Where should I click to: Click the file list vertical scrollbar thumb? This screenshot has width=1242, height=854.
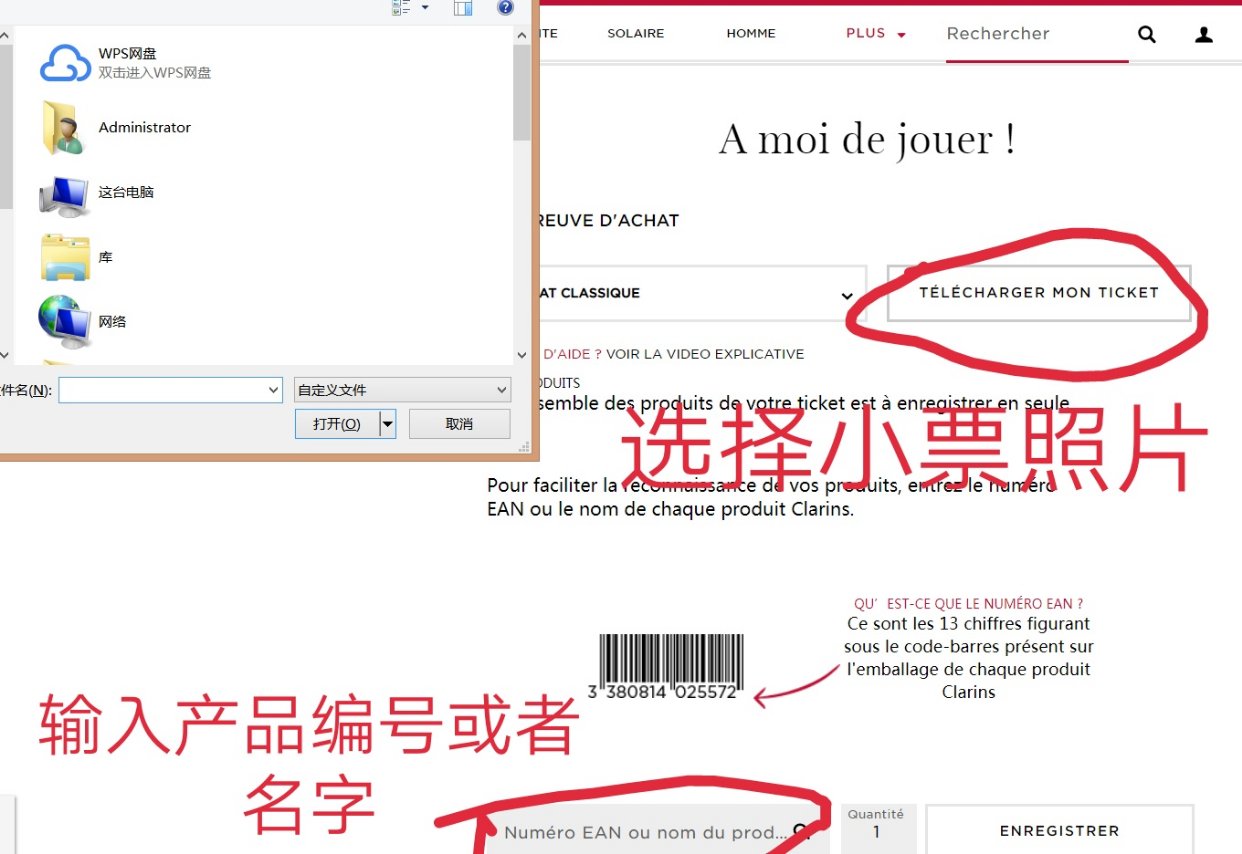coord(521,92)
